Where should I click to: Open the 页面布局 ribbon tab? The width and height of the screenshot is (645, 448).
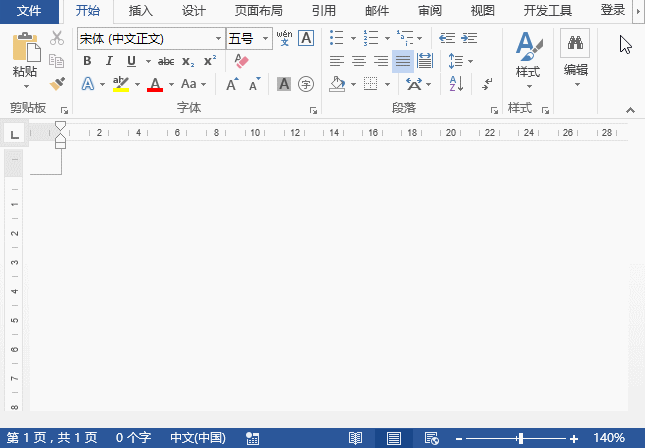258,11
